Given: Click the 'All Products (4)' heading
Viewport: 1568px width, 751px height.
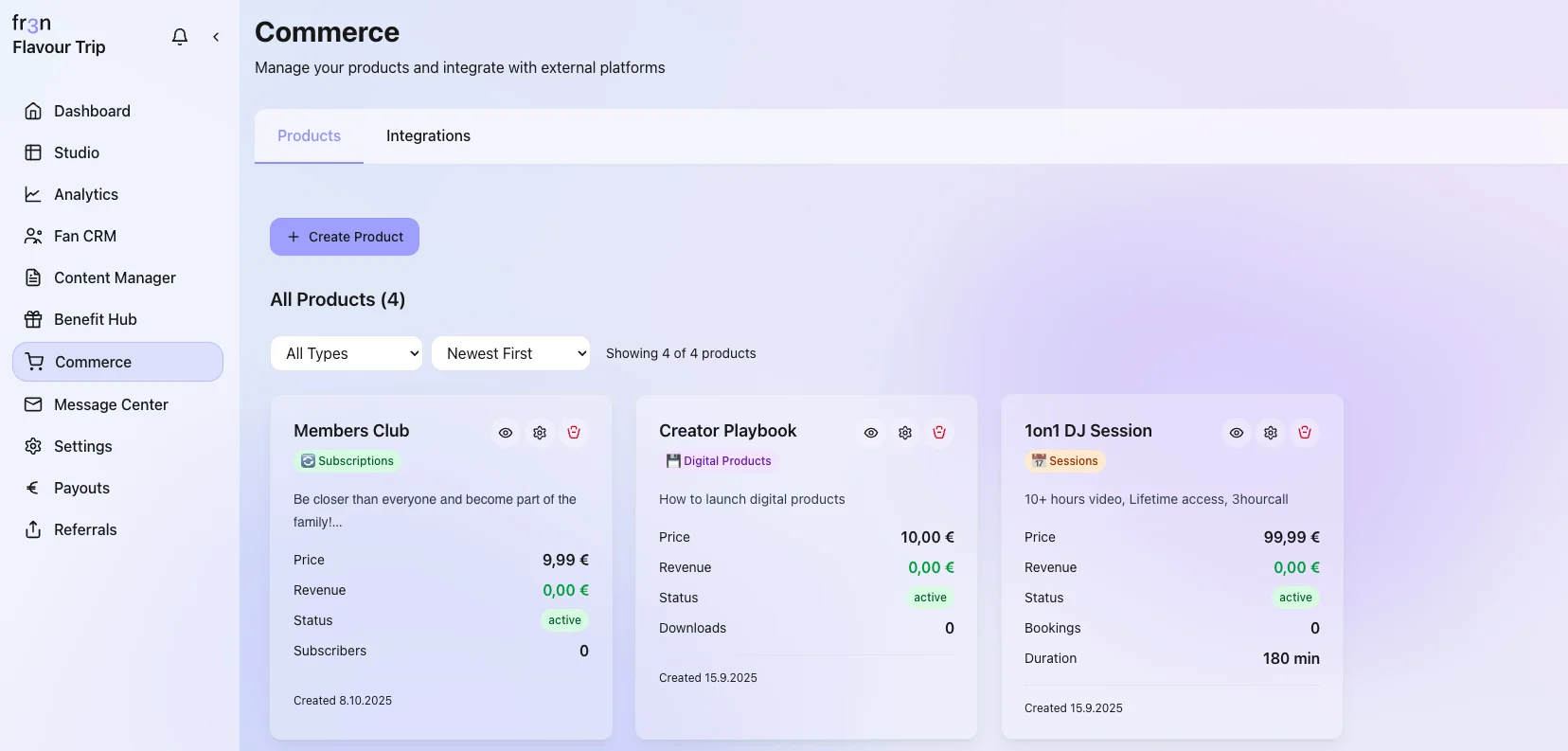Looking at the screenshot, I should click(x=338, y=299).
